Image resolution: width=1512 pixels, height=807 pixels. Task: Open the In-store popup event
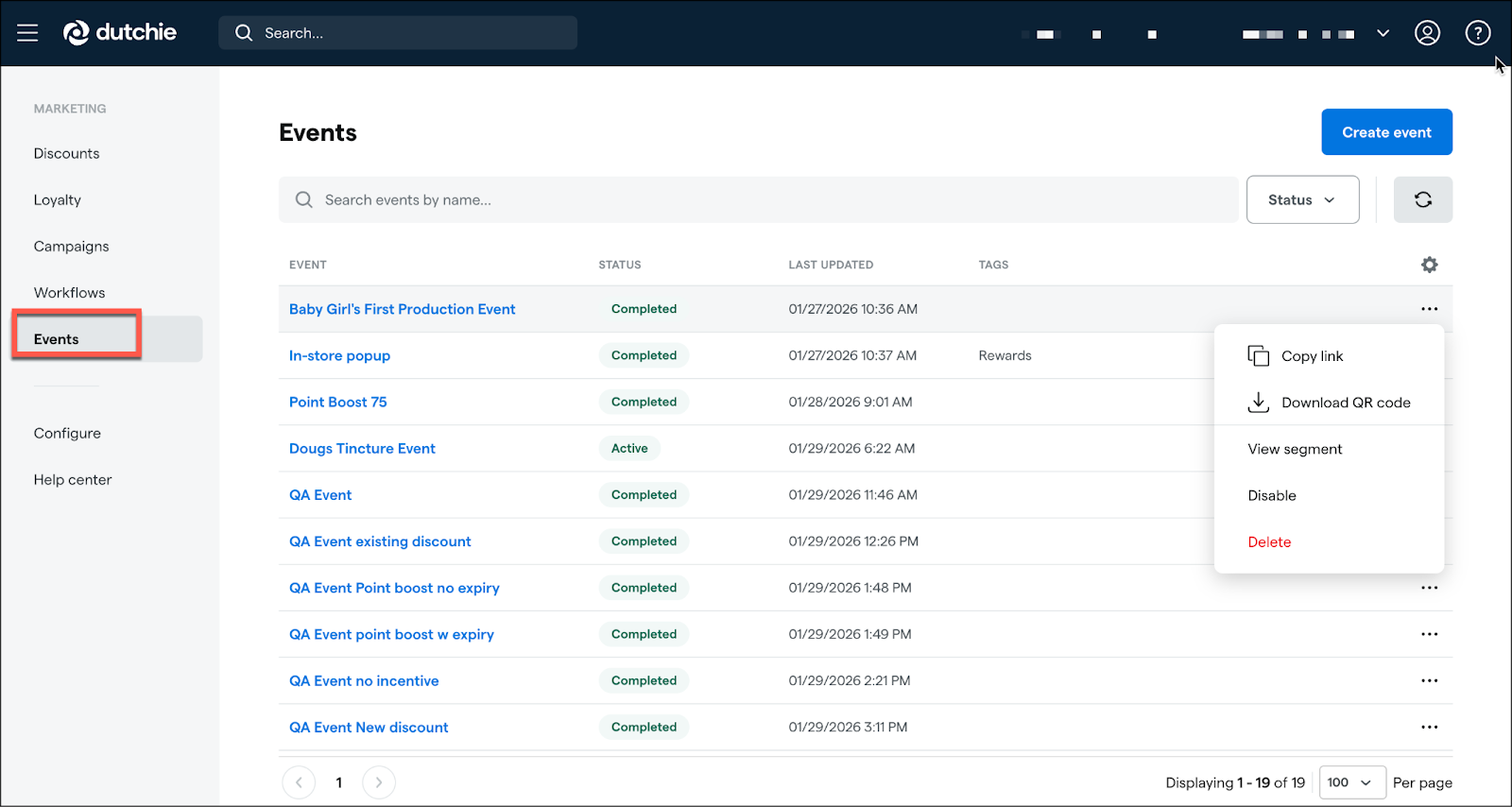click(x=339, y=355)
